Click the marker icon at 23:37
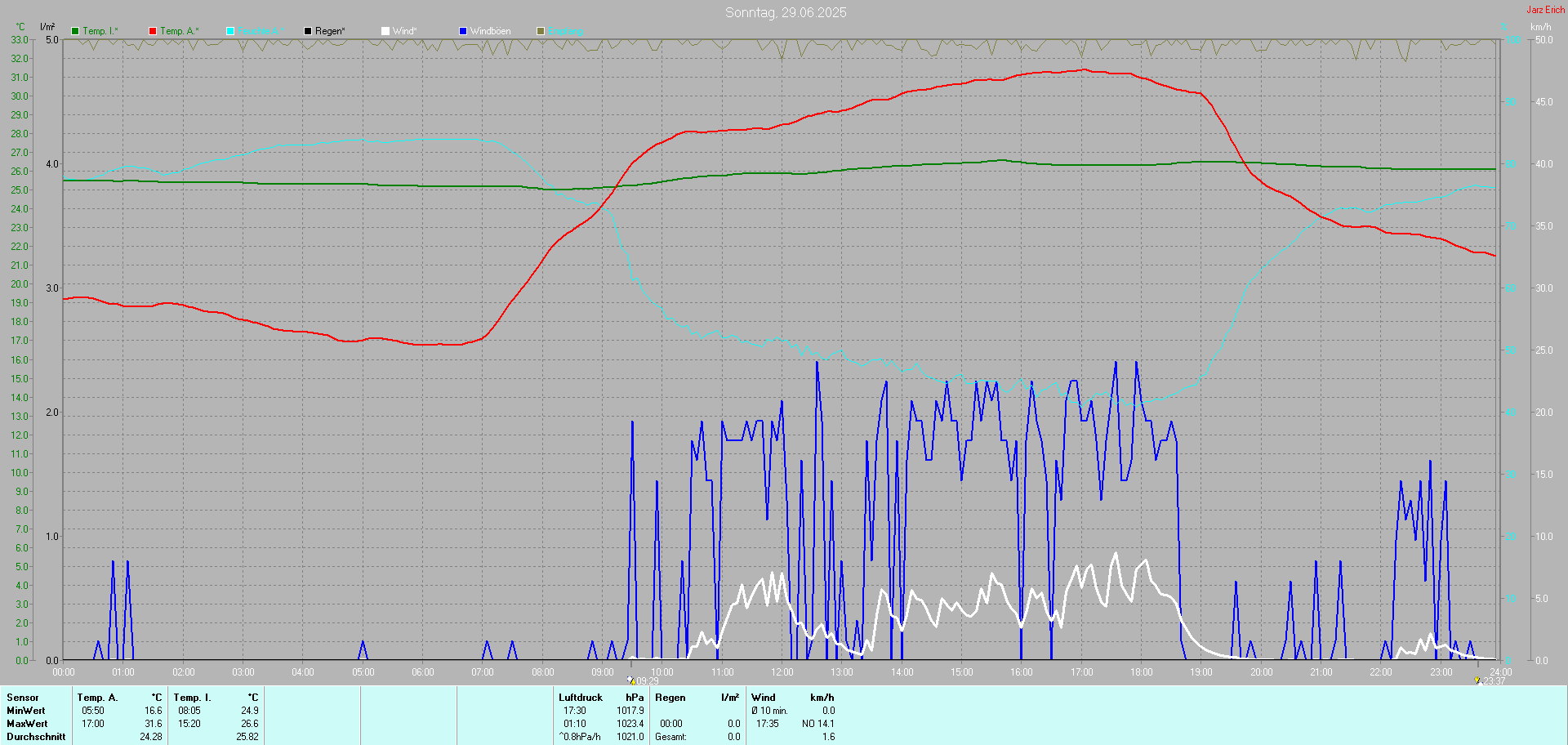The height and width of the screenshot is (745, 1568). (x=1477, y=680)
